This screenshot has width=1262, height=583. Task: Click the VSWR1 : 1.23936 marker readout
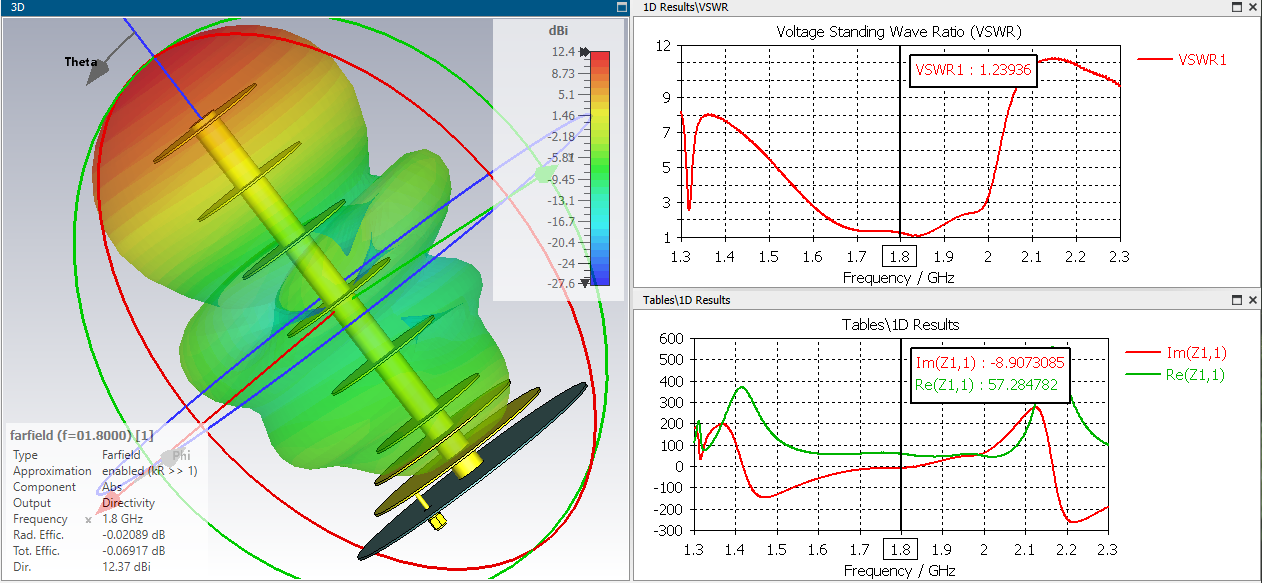point(974,72)
